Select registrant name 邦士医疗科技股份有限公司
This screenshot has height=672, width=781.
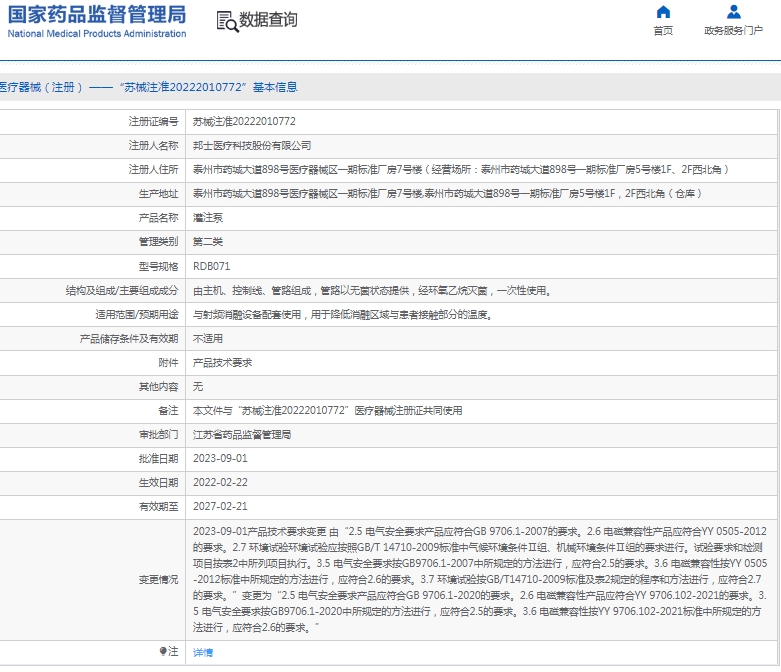[x=252, y=145]
